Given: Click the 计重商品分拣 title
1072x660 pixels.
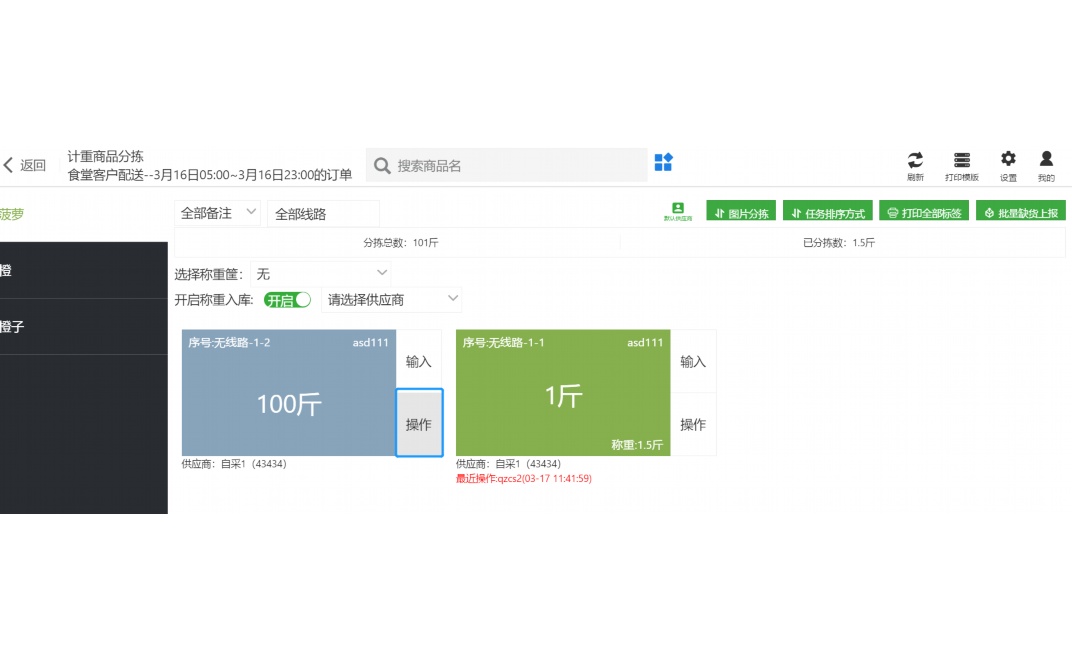Looking at the screenshot, I should pos(105,156).
